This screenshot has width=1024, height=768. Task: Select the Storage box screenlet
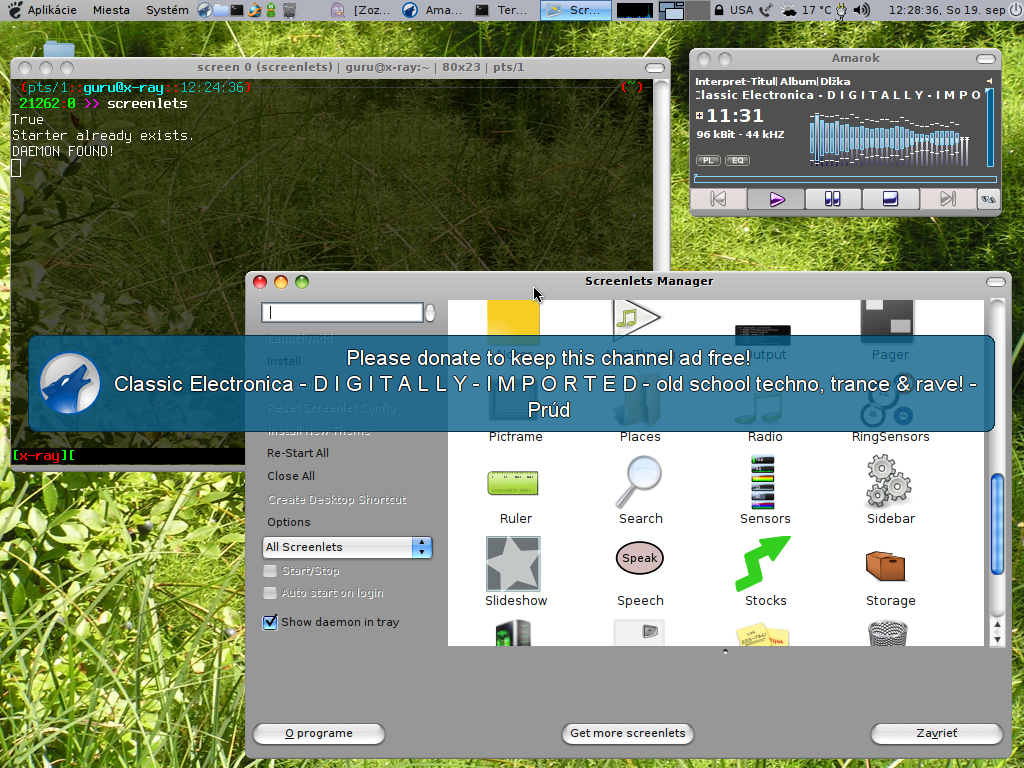[x=886, y=566]
